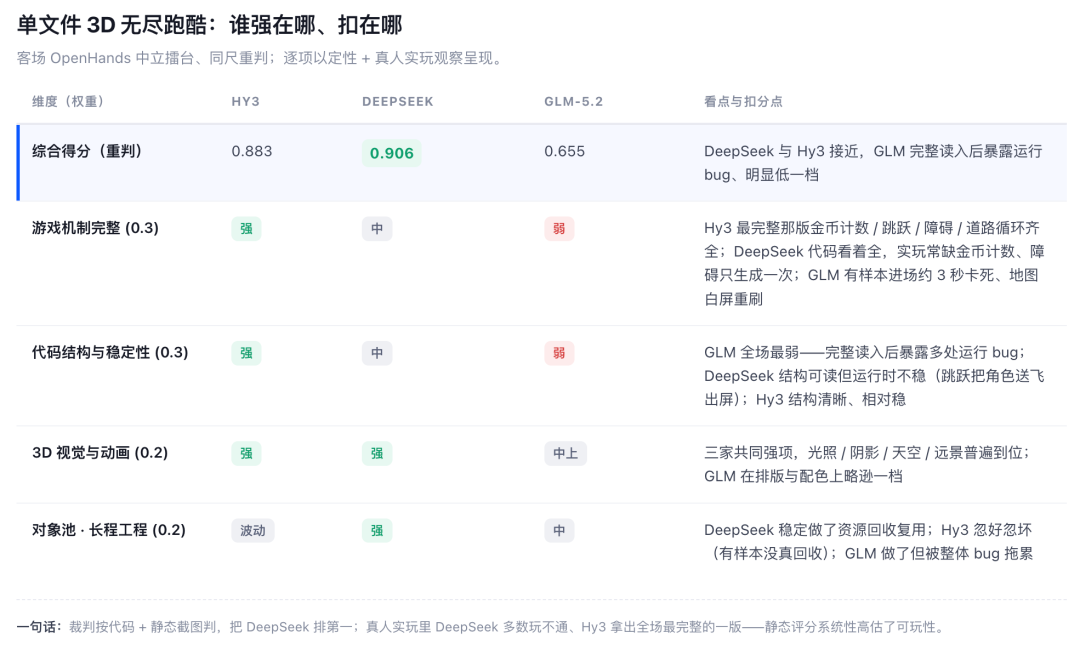Click the GLM-5.2 score "0.655"

pyautogui.click(x=564, y=151)
